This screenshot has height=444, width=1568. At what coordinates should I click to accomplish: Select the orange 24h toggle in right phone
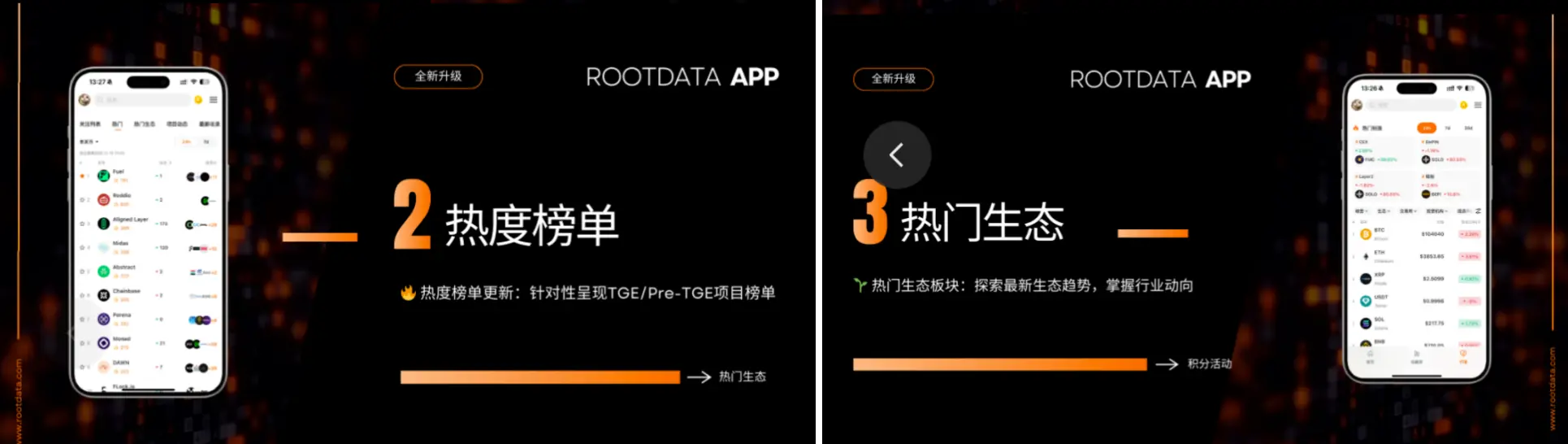pyautogui.click(x=1427, y=128)
